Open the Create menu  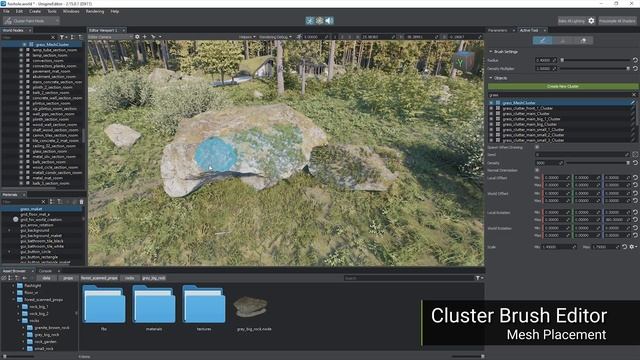click(x=35, y=11)
